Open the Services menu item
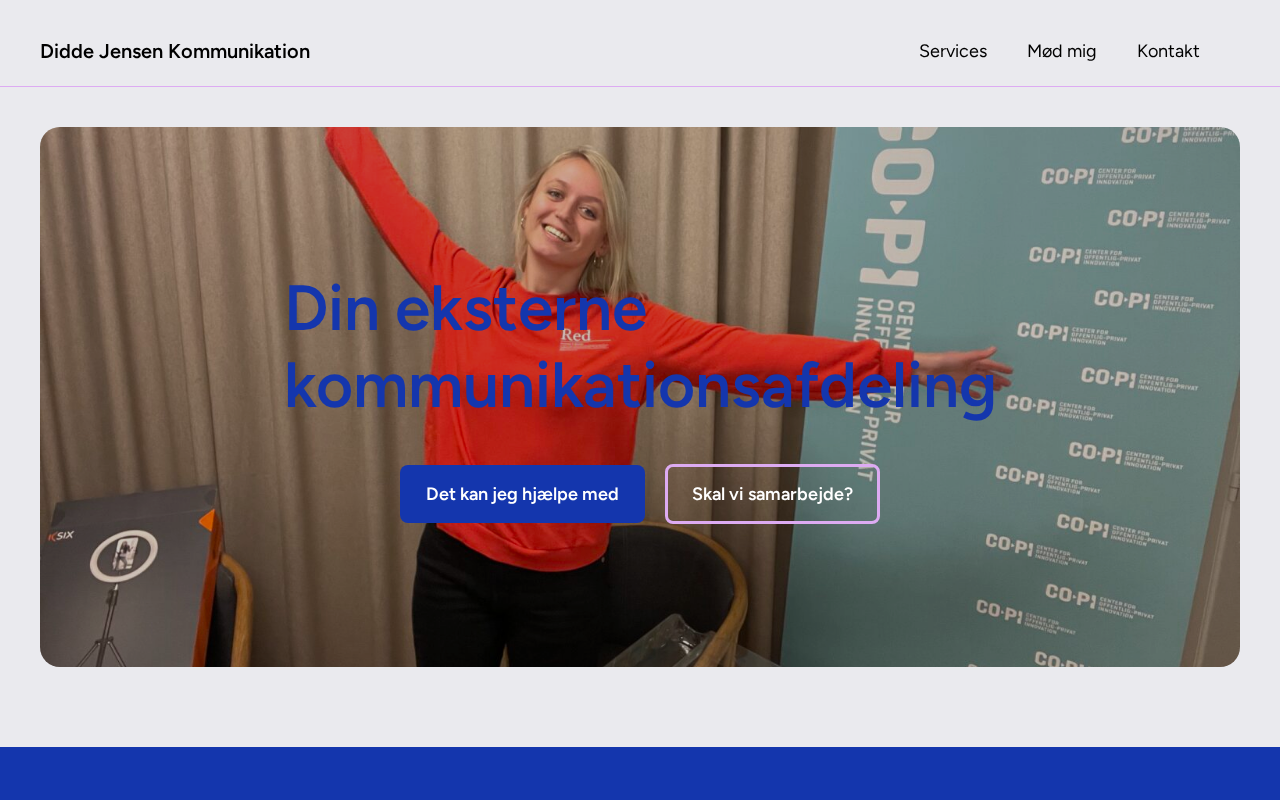 coord(953,51)
